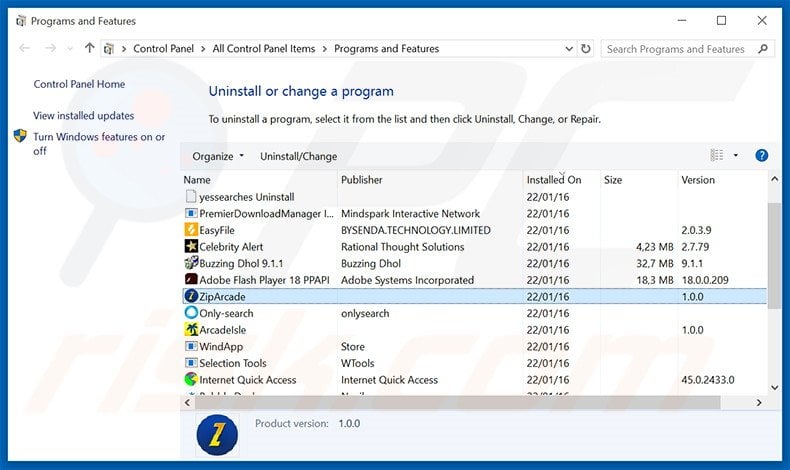Open the address bar history dropdown
Image resolution: width=790 pixels, height=470 pixels.
click(x=569, y=49)
